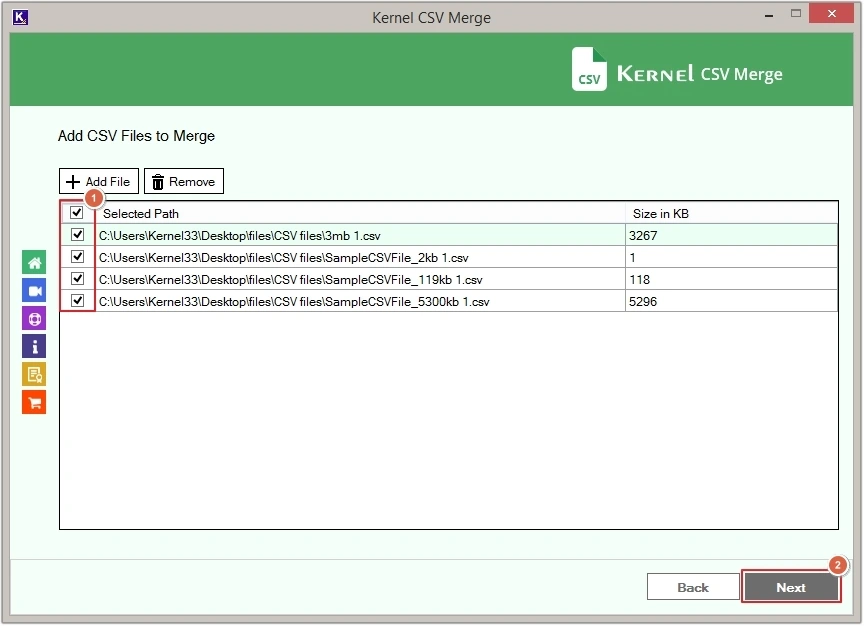Open the dark blue info sidebar icon
This screenshot has width=864, height=626.
click(x=34, y=347)
